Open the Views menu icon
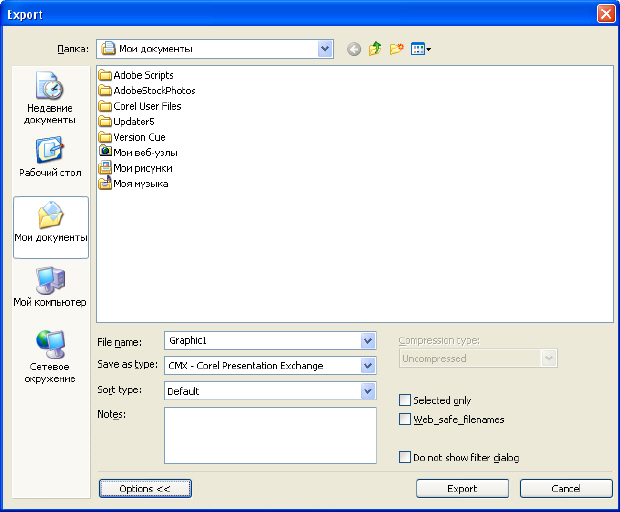The width and height of the screenshot is (620, 512). coord(420,49)
